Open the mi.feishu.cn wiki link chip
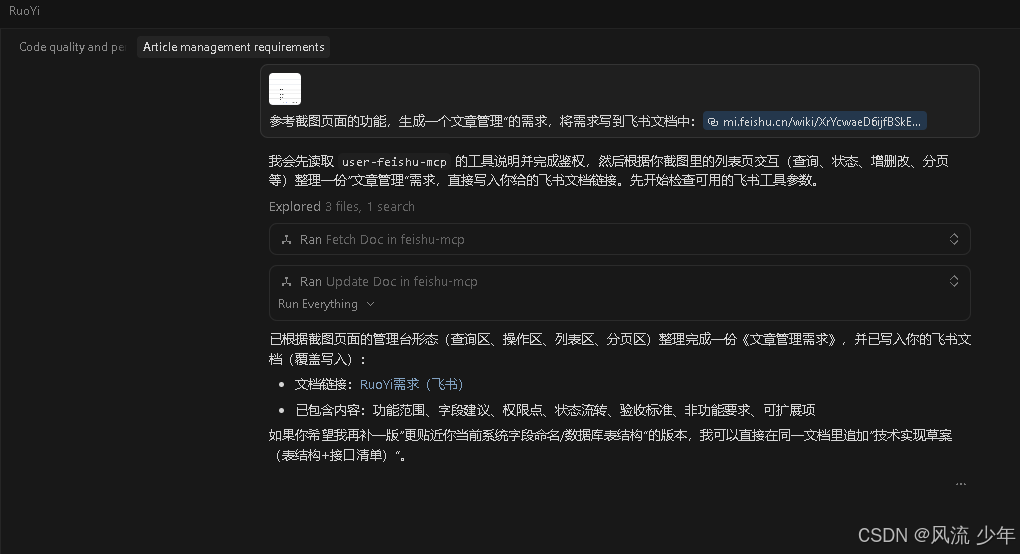Screen dimensions: 1020x554 pyautogui.click(x=814, y=122)
